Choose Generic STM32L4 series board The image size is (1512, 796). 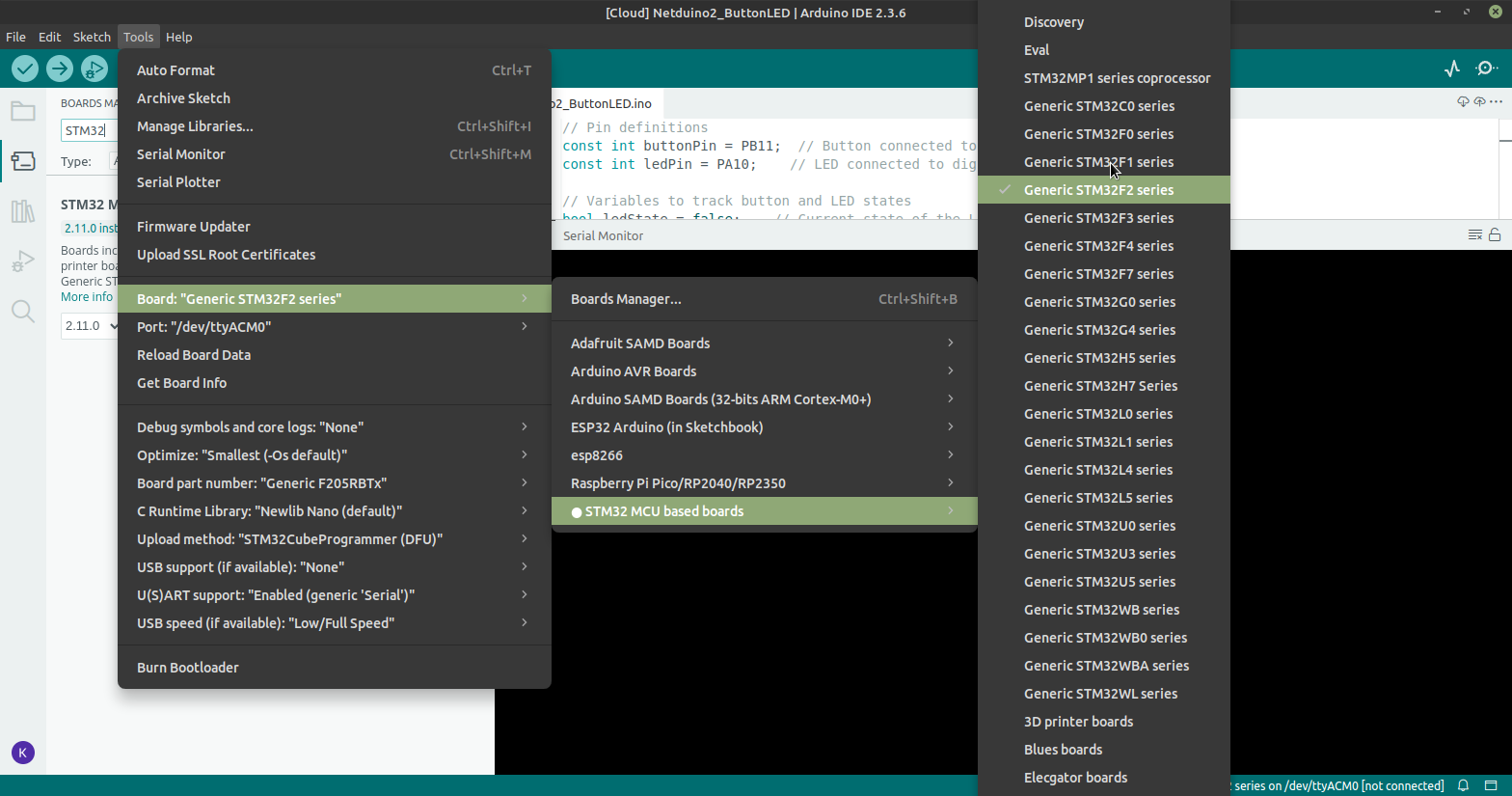1104,470
